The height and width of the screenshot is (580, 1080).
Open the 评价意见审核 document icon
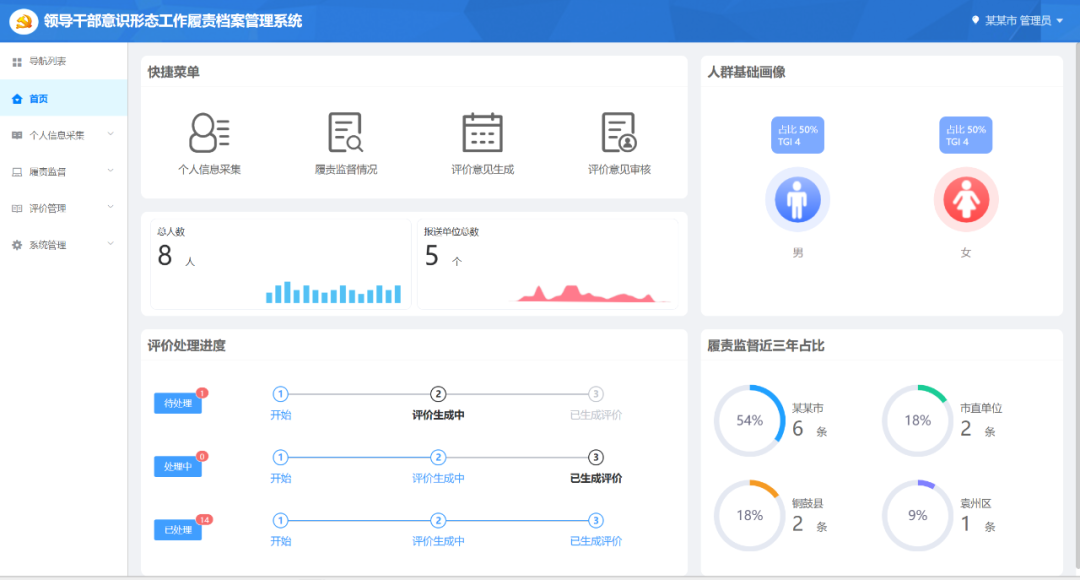click(619, 133)
